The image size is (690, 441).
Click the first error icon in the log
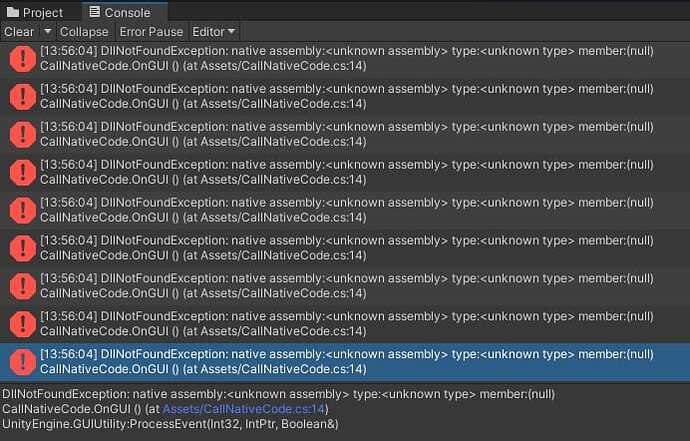(22, 59)
